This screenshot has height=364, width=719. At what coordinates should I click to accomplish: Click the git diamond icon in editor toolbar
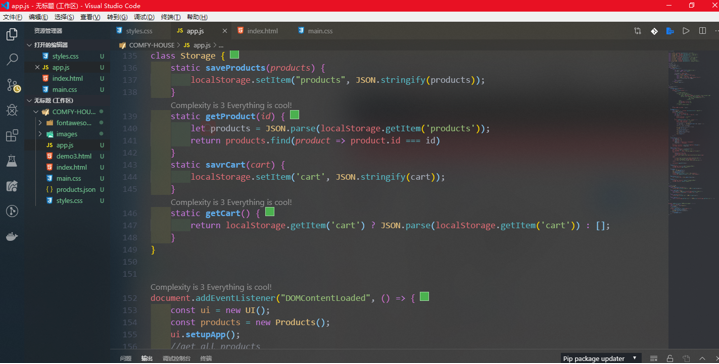coord(654,31)
